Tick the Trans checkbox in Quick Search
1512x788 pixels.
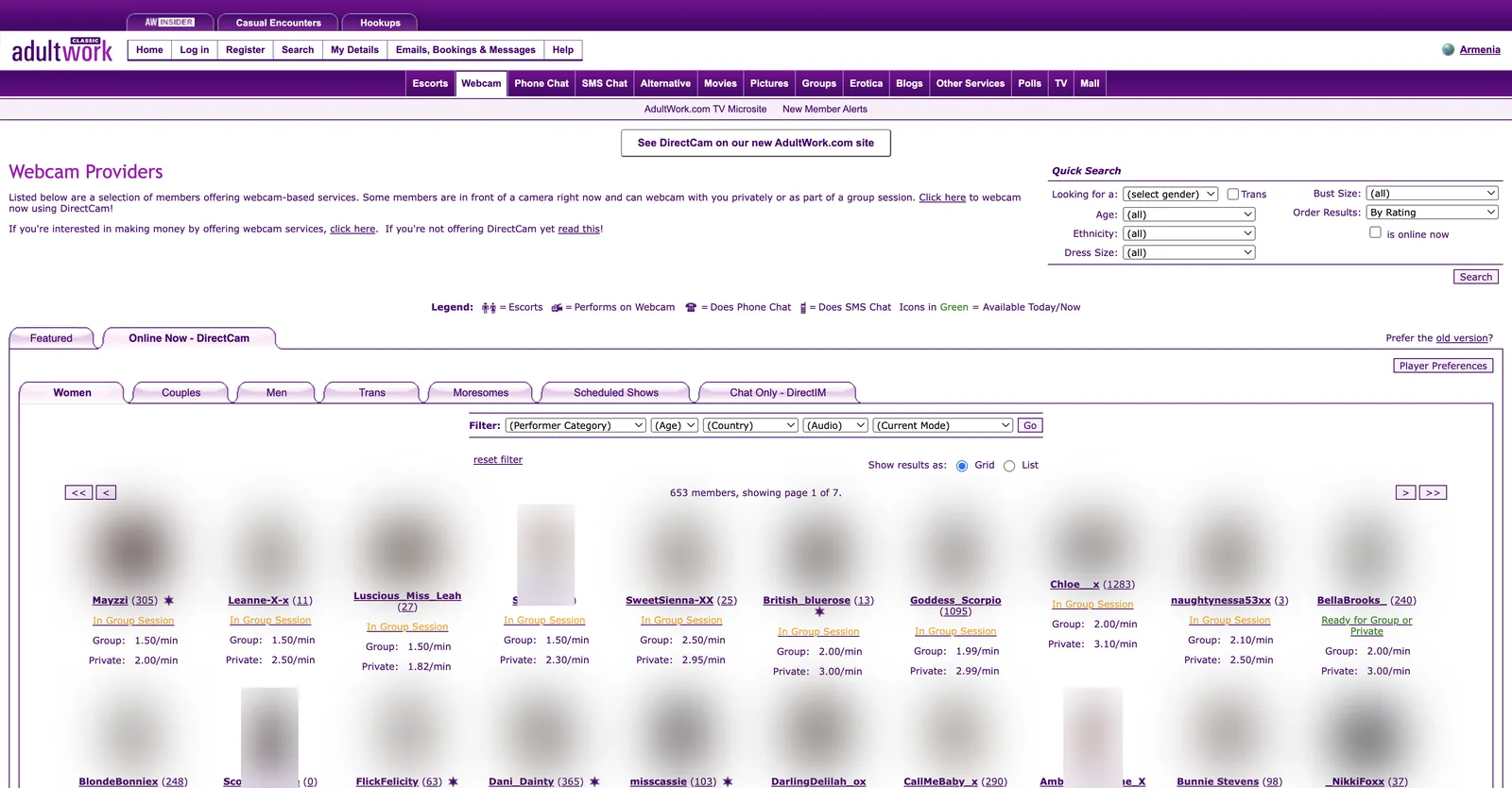pos(1232,194)
